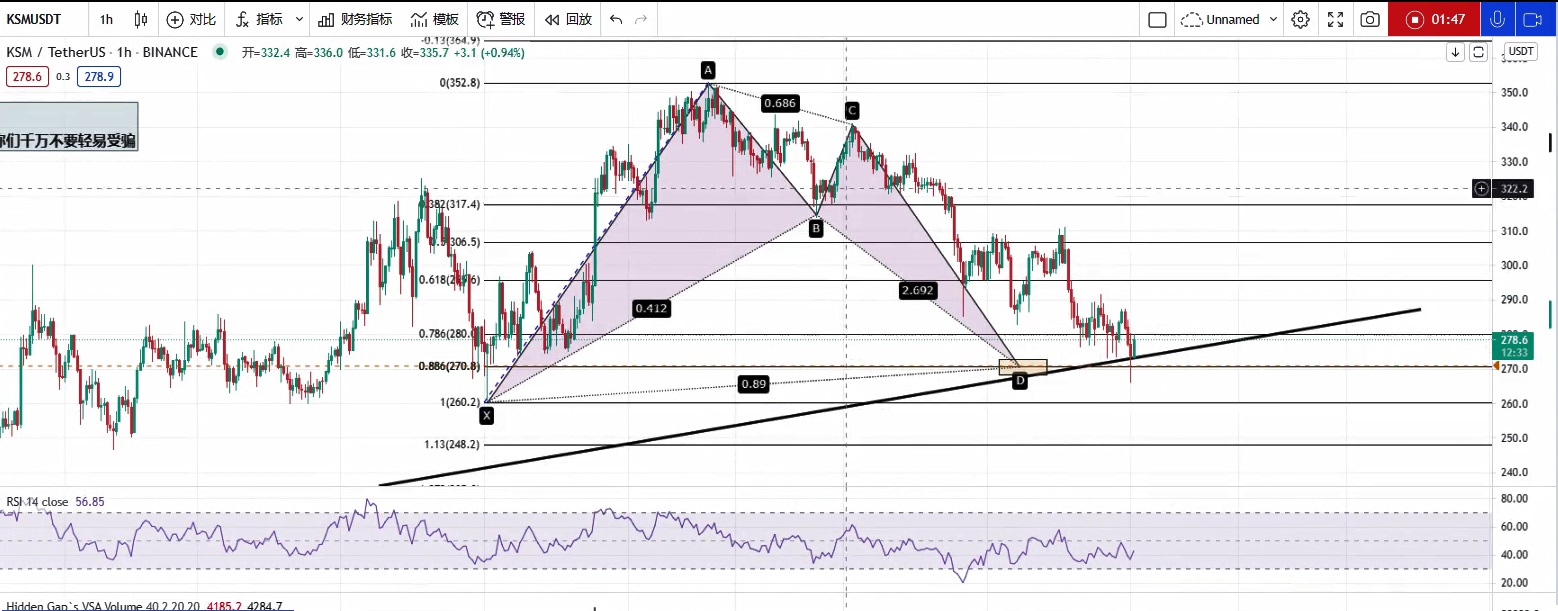
Task: Expand the indicators favorites dropdown arrow
Action: [x=299, y=19]
